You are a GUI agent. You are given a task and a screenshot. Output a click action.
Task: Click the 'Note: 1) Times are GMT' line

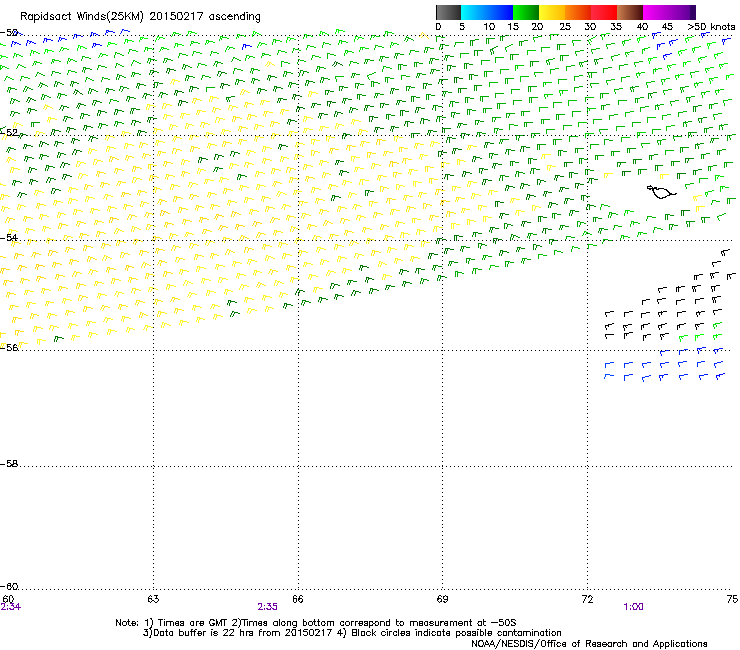(316, 623)
